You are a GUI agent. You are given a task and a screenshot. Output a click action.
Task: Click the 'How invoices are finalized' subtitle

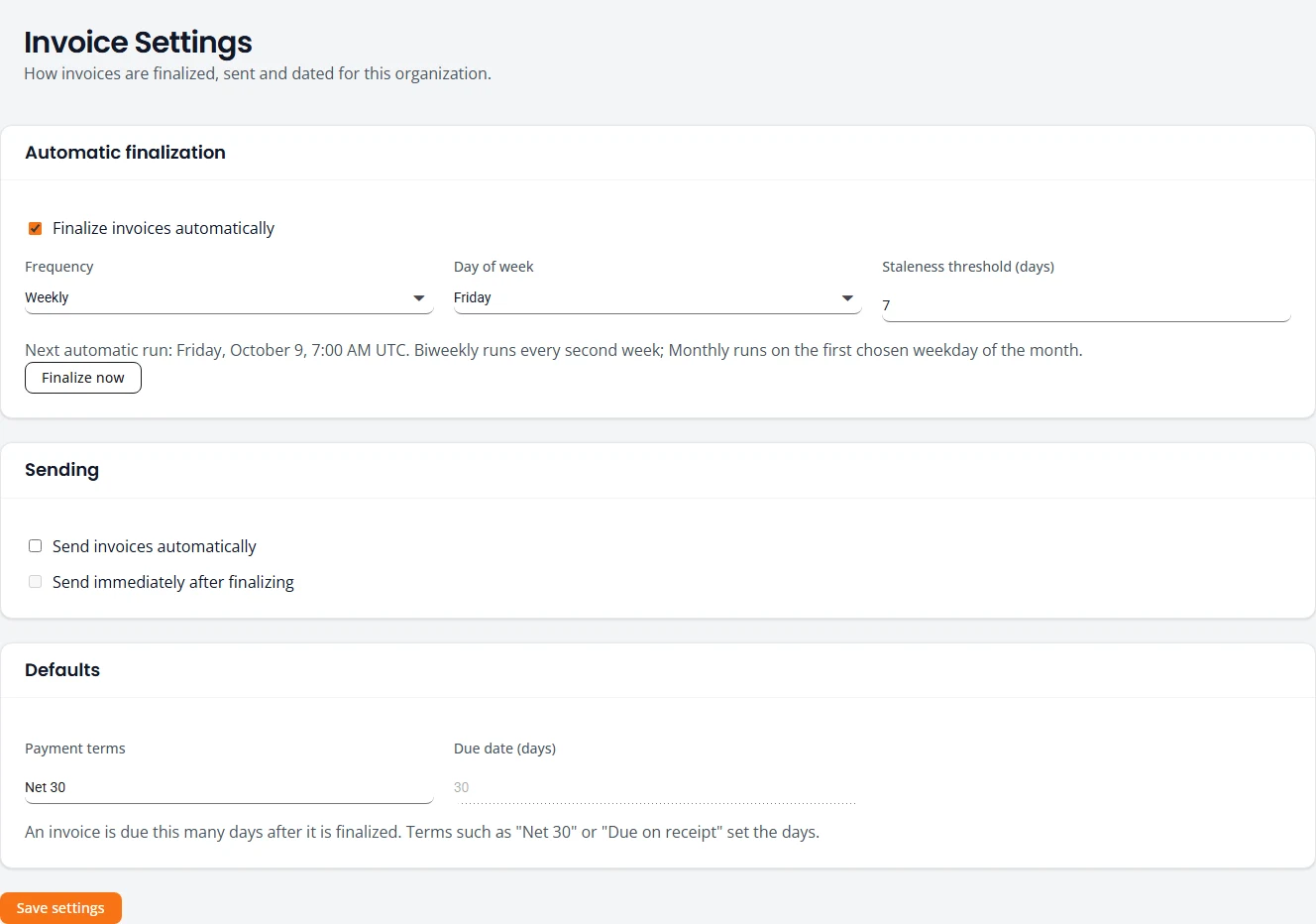pyautogui.click(x=258, y=73)
